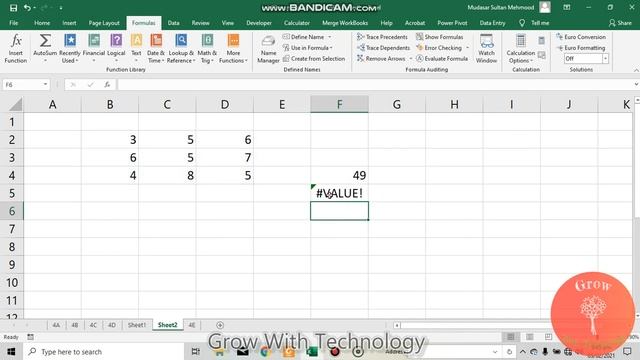The height and width of the screenshot is (360, 640).
Task: Open the Watch Window
Action: point(487,48)
